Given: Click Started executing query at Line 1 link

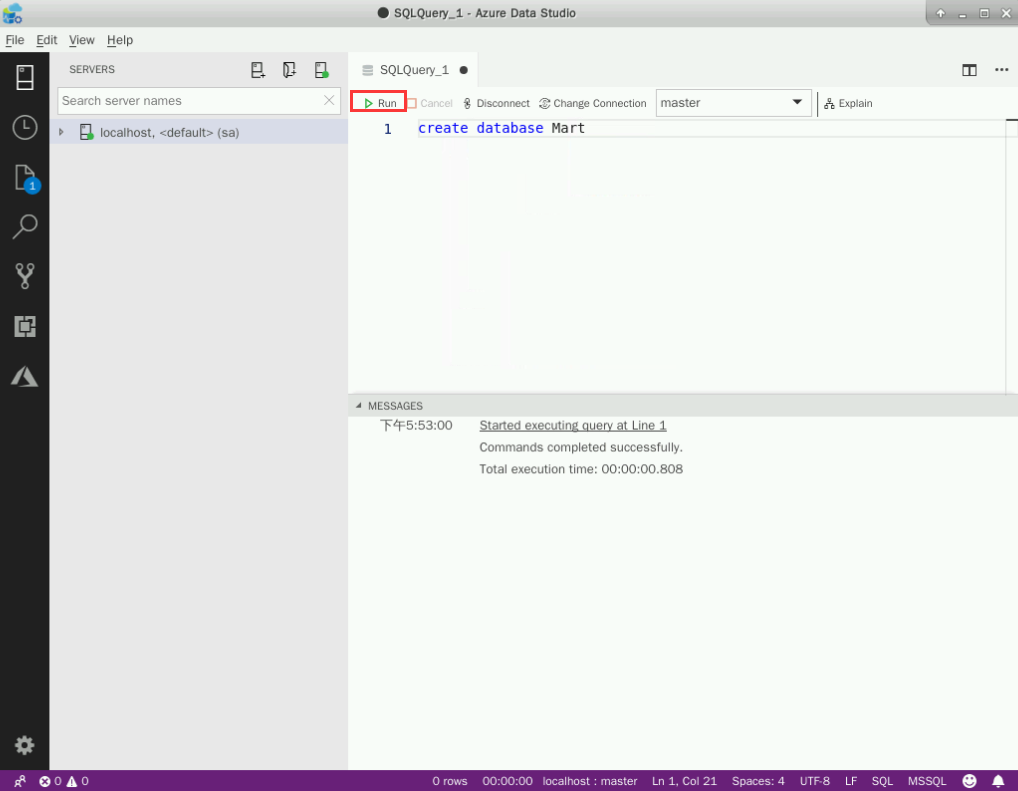Looking at the screenshot, I should [572, 425].
